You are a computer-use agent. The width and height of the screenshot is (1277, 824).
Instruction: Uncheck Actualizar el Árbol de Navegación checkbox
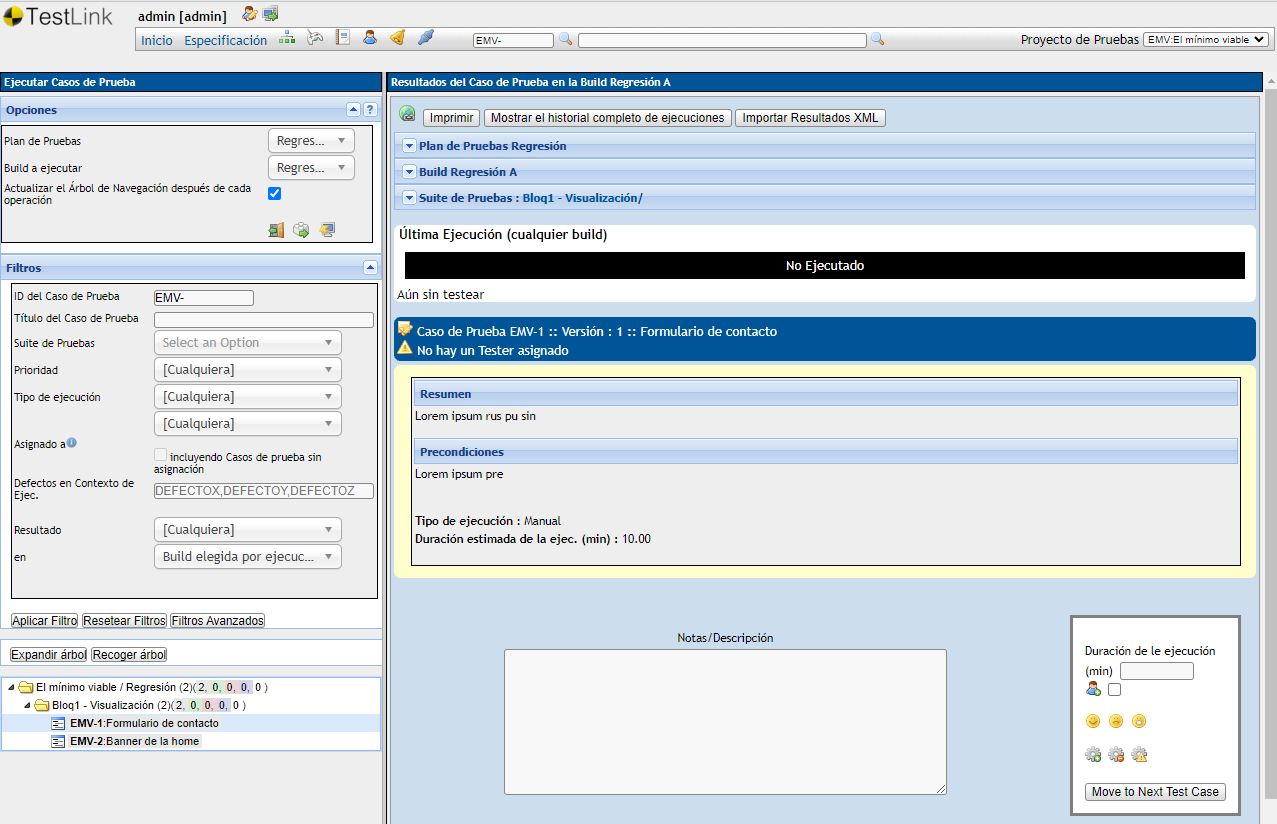275,193
